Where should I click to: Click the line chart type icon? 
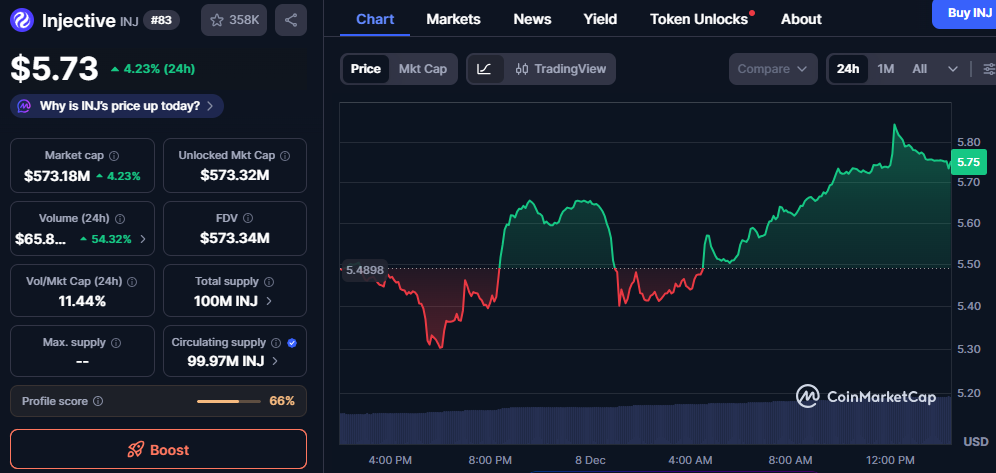484,69
